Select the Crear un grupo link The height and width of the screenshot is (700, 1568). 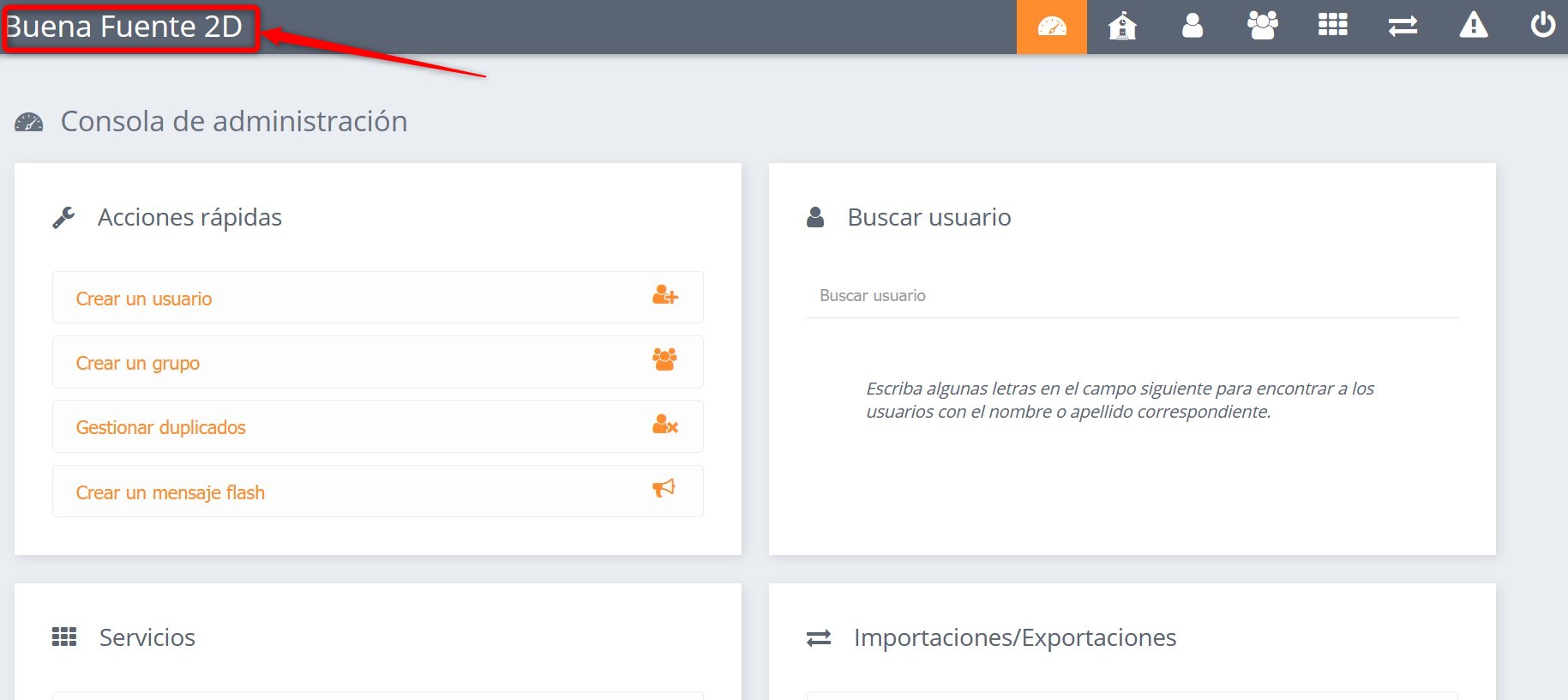click(x=138, y=364)
